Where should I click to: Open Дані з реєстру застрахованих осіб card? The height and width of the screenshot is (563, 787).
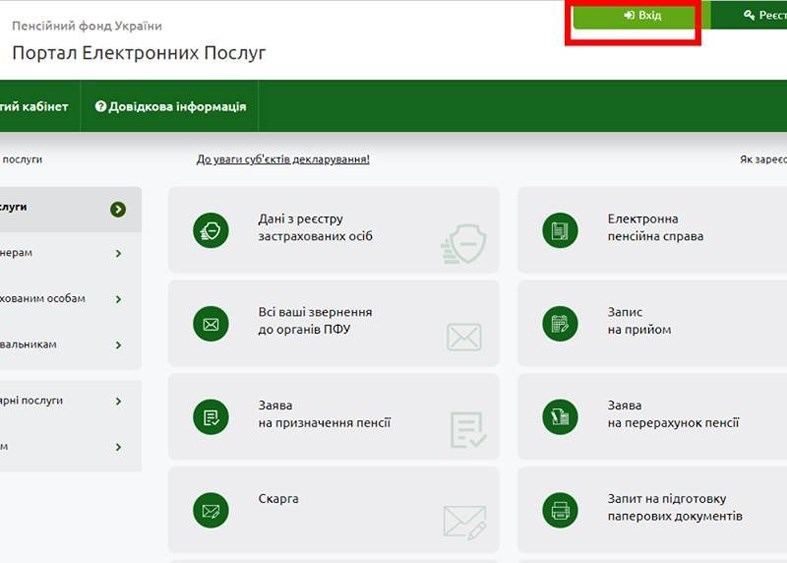(334, 230)
